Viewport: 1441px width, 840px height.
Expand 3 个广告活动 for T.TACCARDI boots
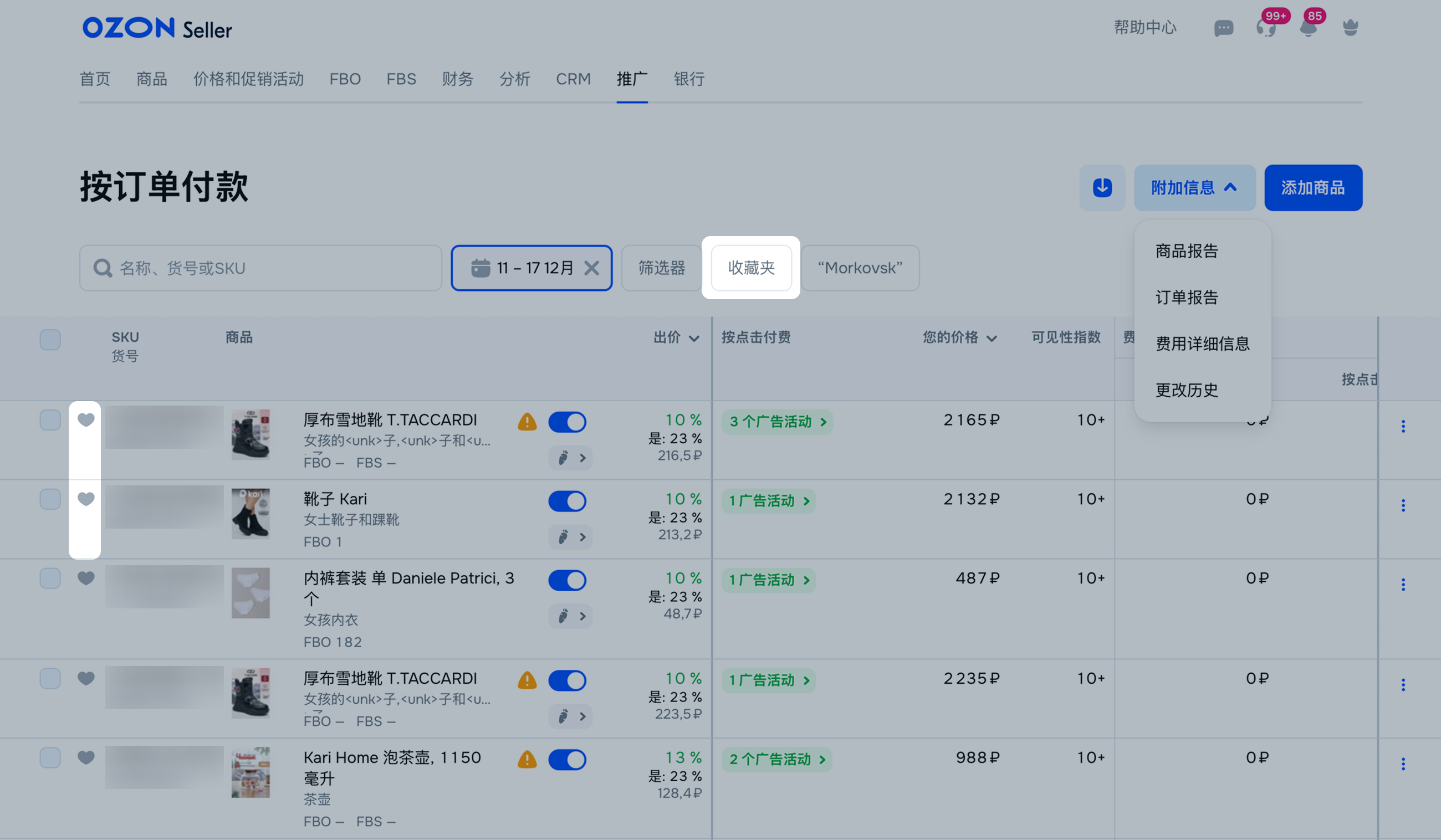pyautogui.click(x=776, y=422)
